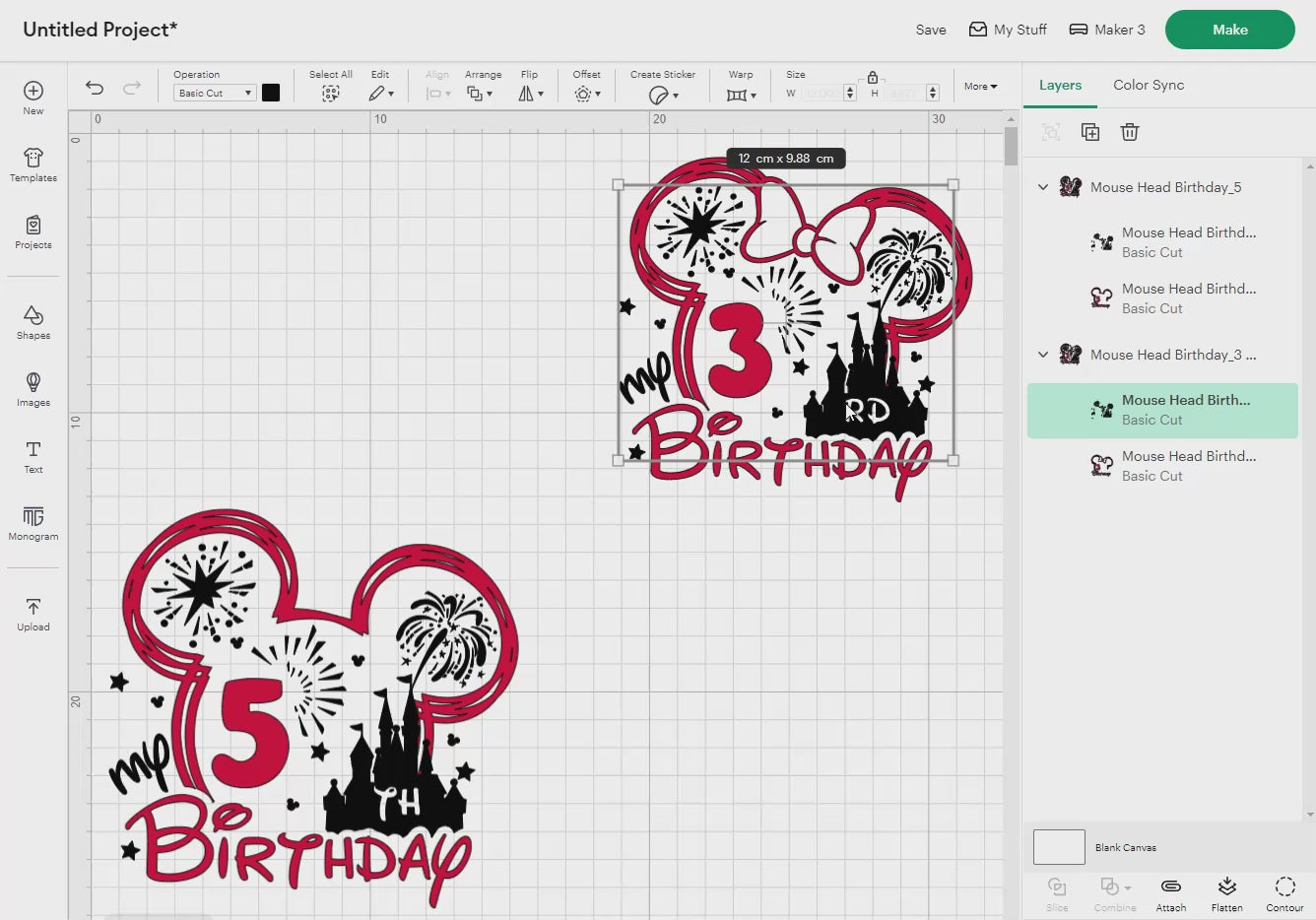Open the Images library
Screen dimensions: 1316x920
(x=33, y=389)
